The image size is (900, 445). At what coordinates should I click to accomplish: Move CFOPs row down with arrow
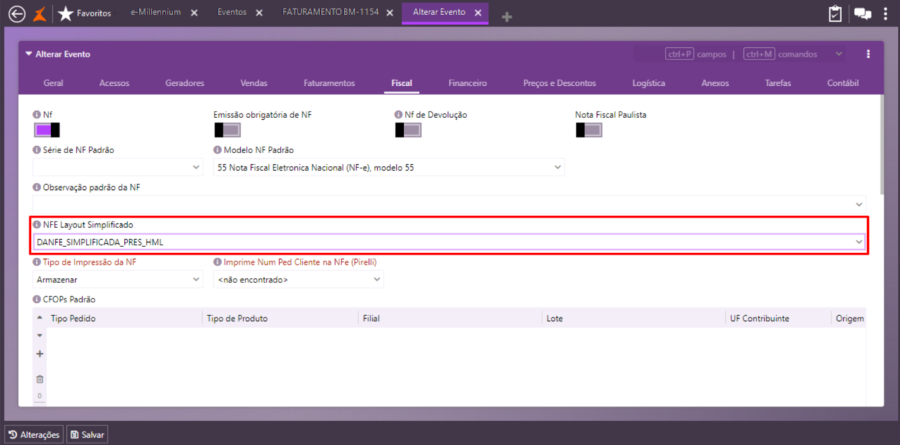[40, 335]
